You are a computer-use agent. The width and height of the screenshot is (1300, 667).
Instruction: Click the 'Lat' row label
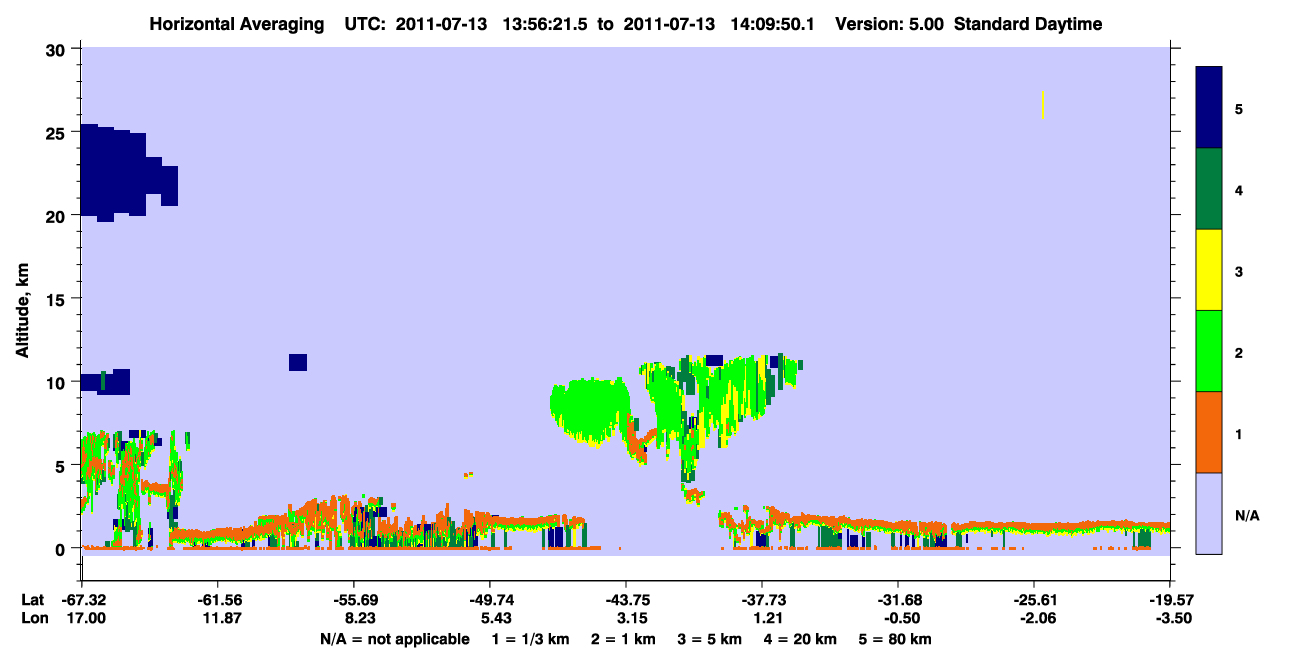coord(32,600)
